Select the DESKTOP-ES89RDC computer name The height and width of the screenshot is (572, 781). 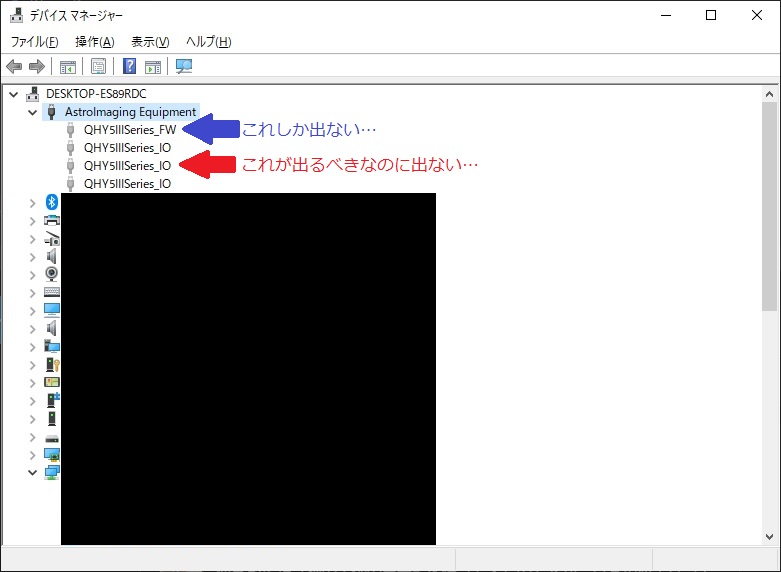96,94
